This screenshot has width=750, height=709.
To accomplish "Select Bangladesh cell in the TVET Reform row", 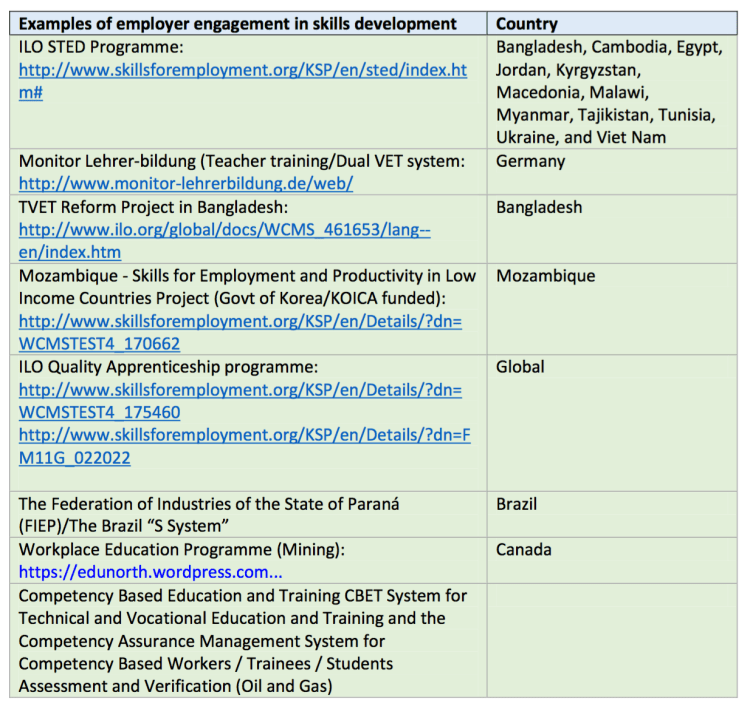I will pyautogui.click(x=538, y=207).
